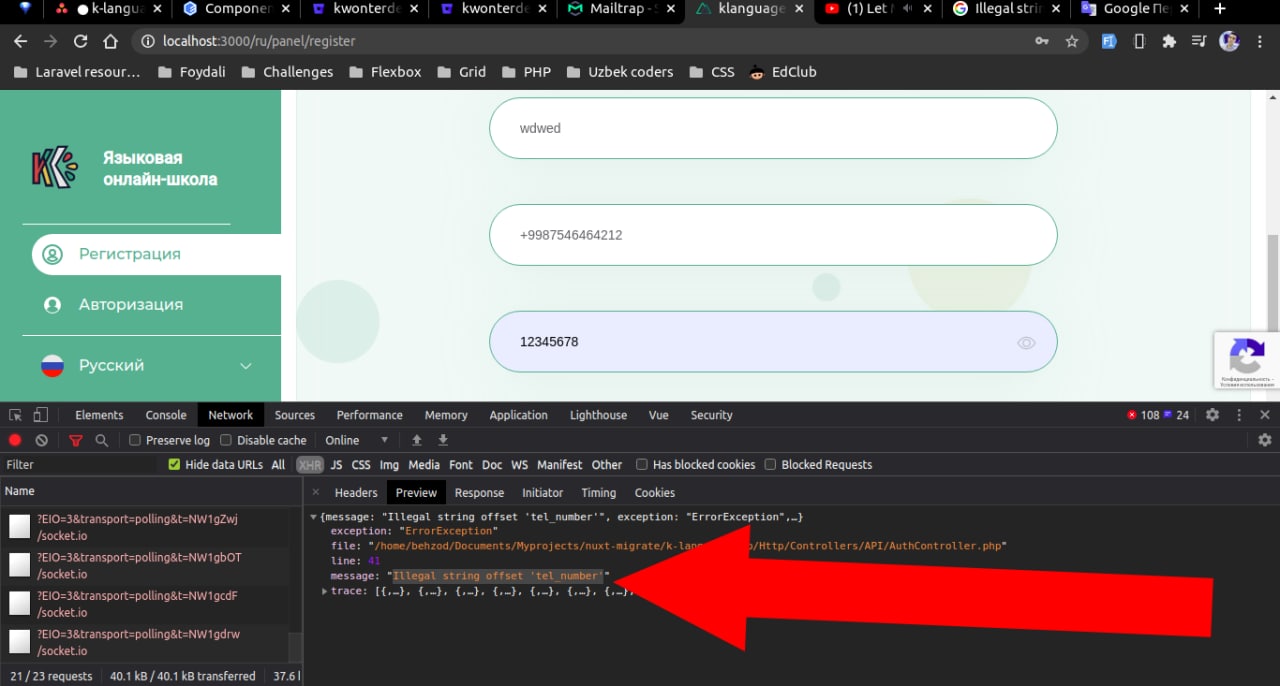Click the DevTools inspect element icon
Screen dimensions: 1280x686
coord(16,415)
